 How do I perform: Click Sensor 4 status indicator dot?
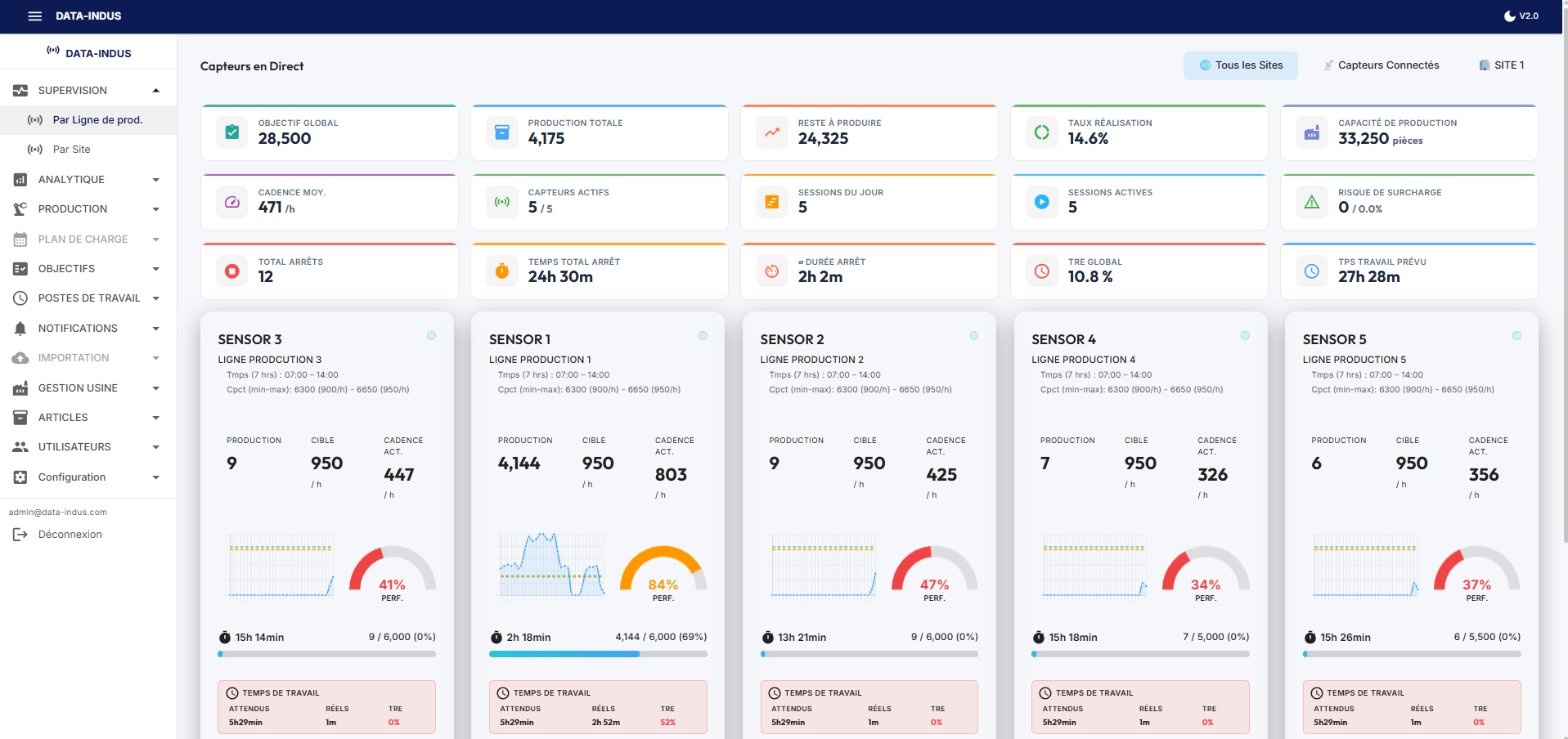(1245, 335)
